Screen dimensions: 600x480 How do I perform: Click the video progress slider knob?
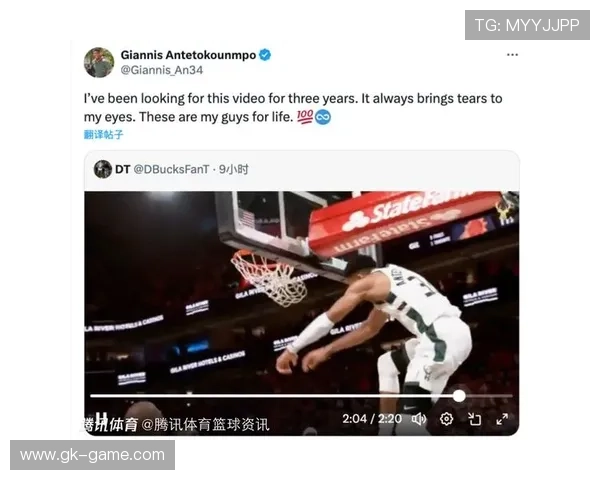459,396
